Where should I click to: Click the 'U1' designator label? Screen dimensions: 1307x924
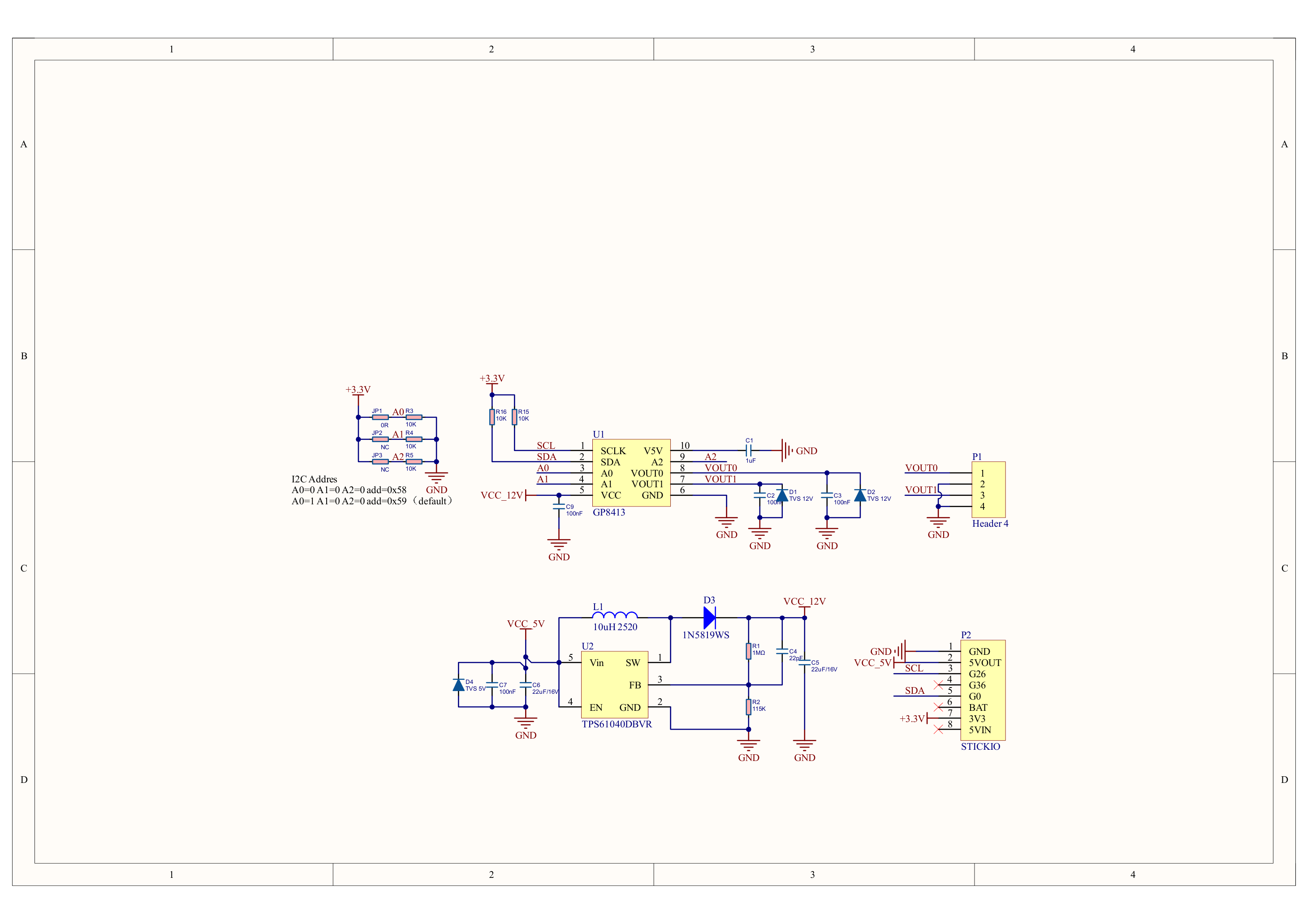coord(598,434)
